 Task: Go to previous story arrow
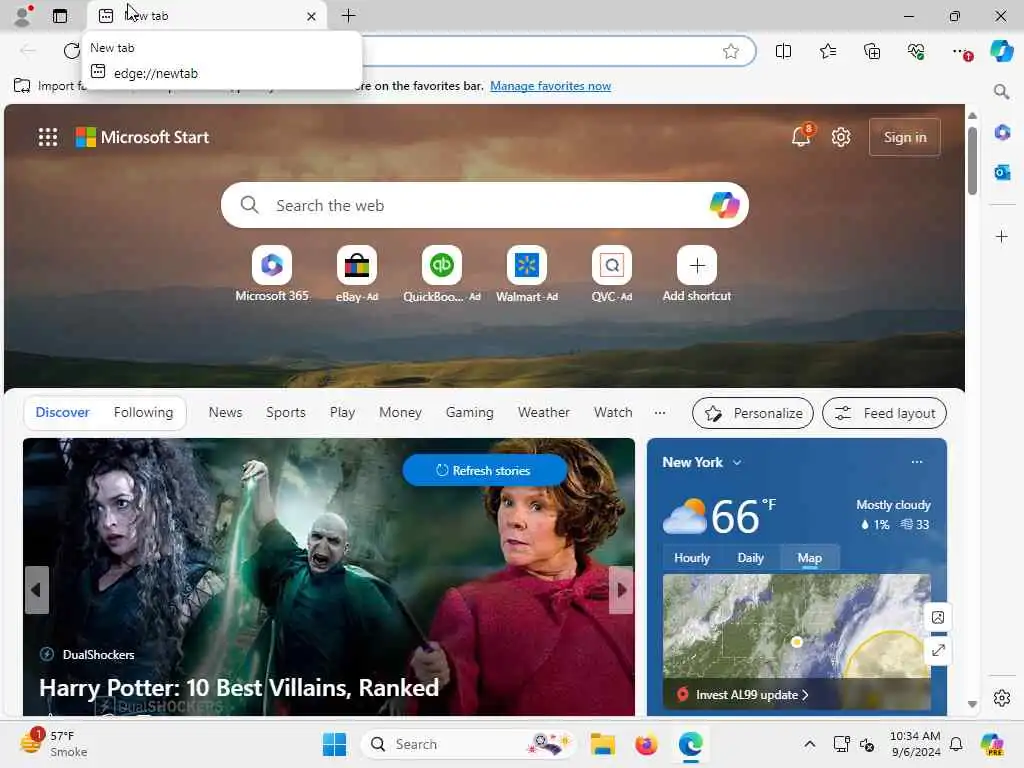point(37,590)
